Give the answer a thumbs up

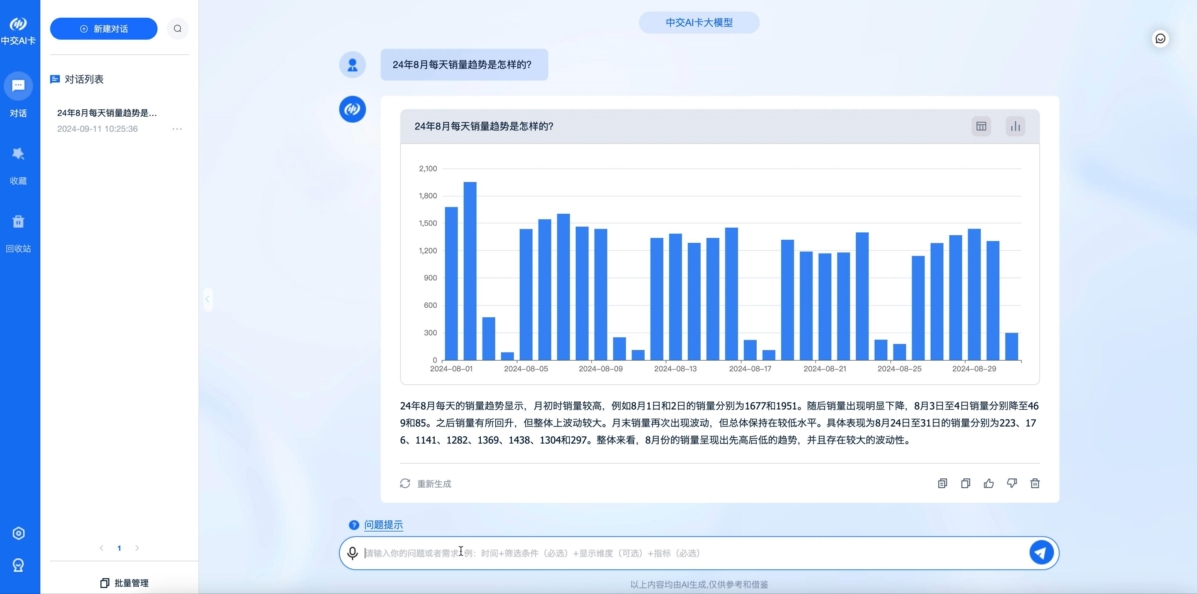pos(988,483)
